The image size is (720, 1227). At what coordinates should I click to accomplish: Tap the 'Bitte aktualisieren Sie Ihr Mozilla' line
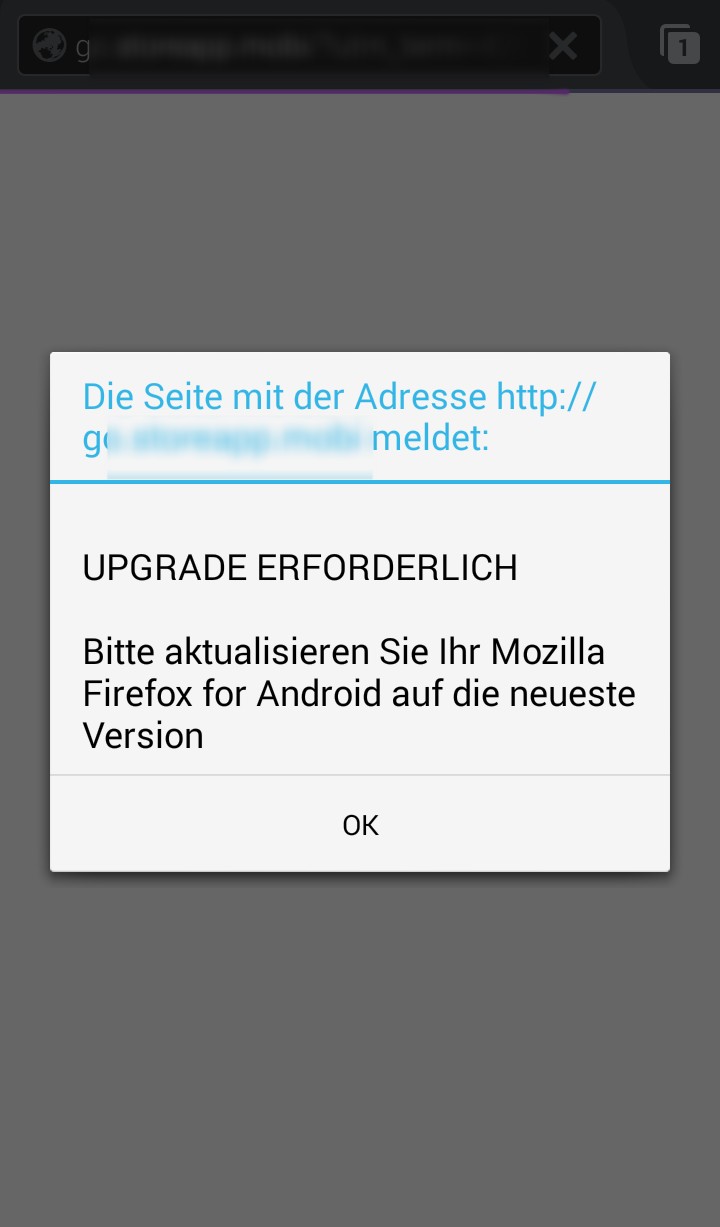344,652
